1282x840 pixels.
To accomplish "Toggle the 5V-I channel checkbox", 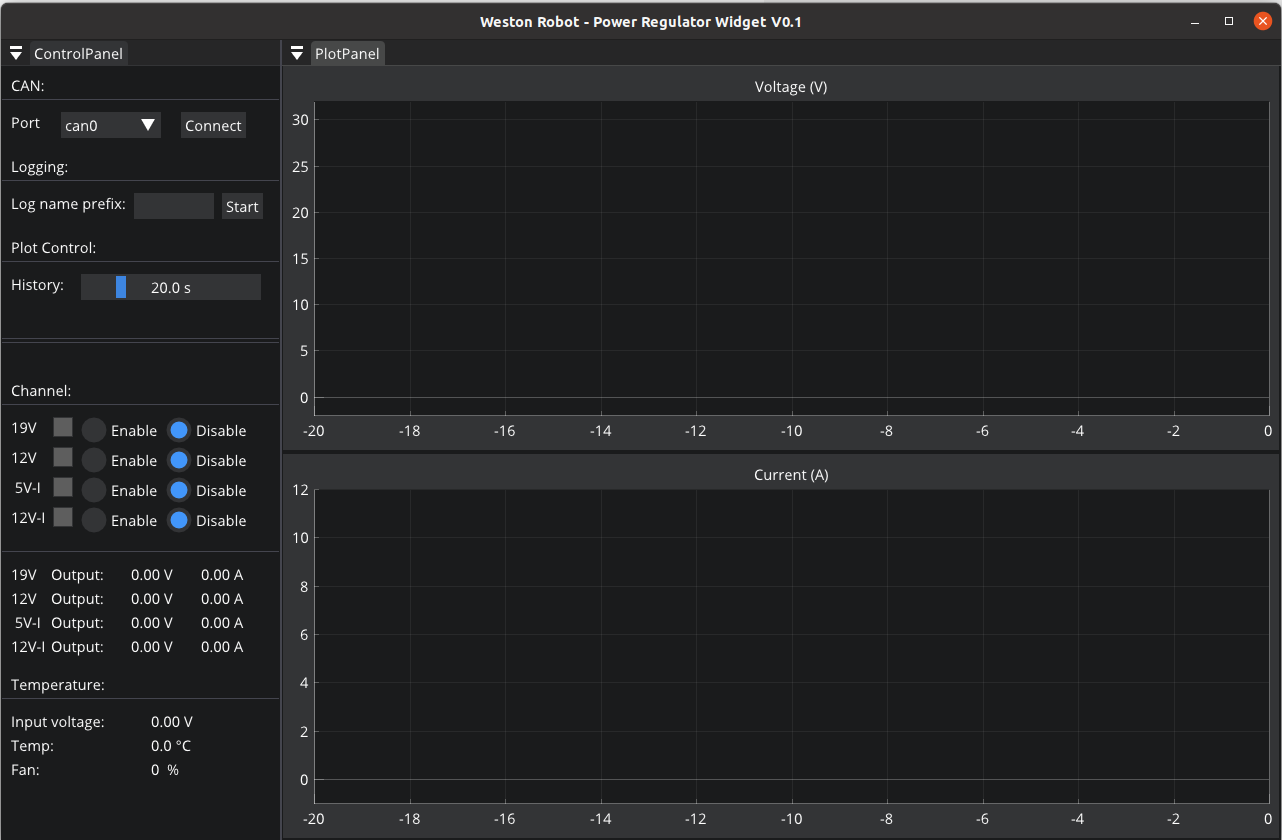I will [x=63, y=487].
